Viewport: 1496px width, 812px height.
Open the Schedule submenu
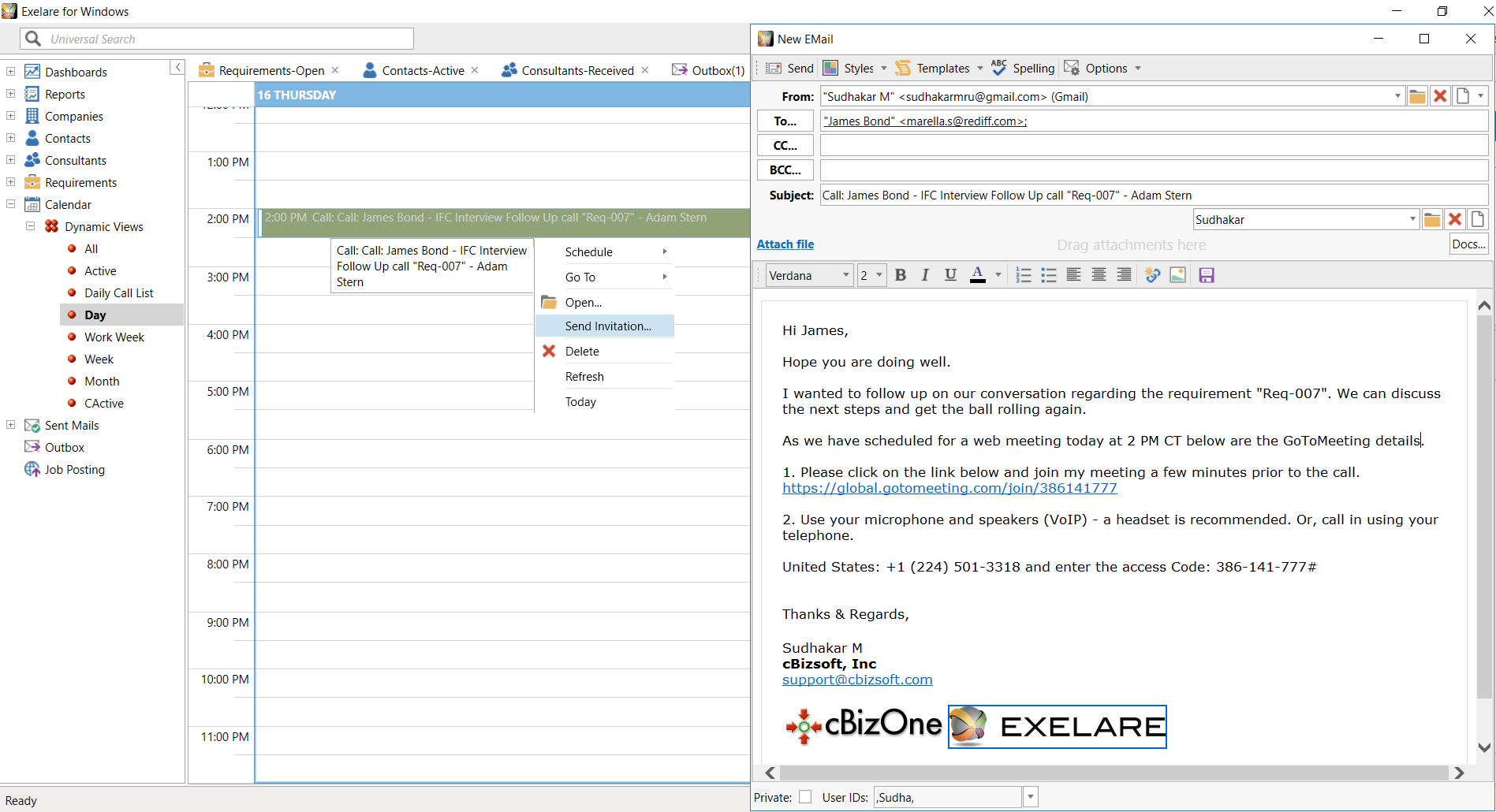click(605, 251)
